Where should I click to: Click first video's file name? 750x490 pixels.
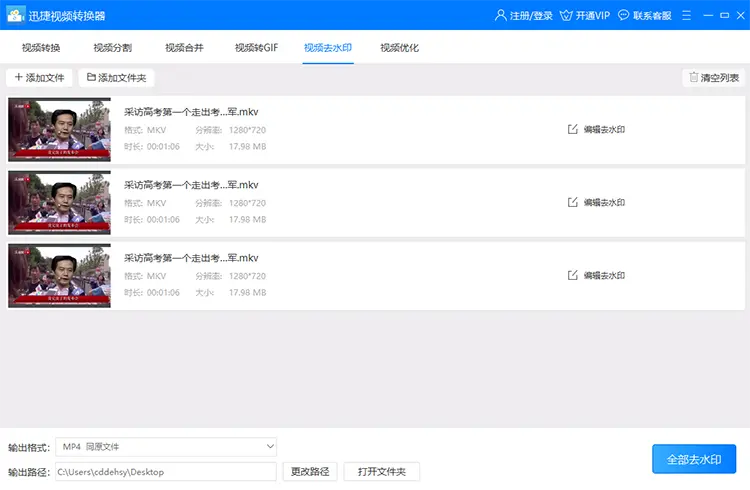point(191,112)
